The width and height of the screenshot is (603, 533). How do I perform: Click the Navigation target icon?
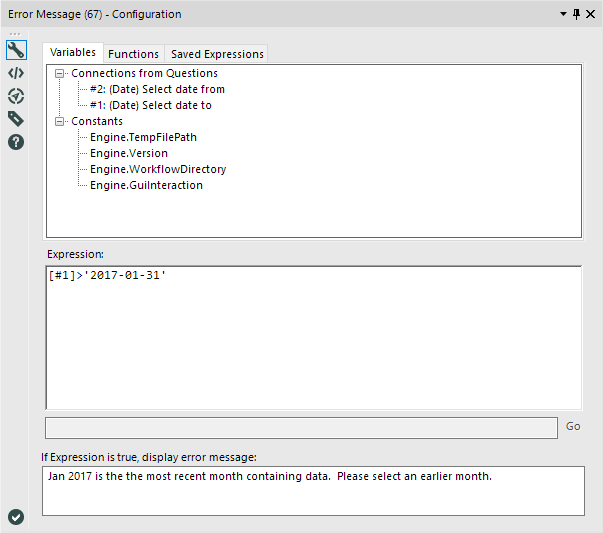click(x=16, y=96)
